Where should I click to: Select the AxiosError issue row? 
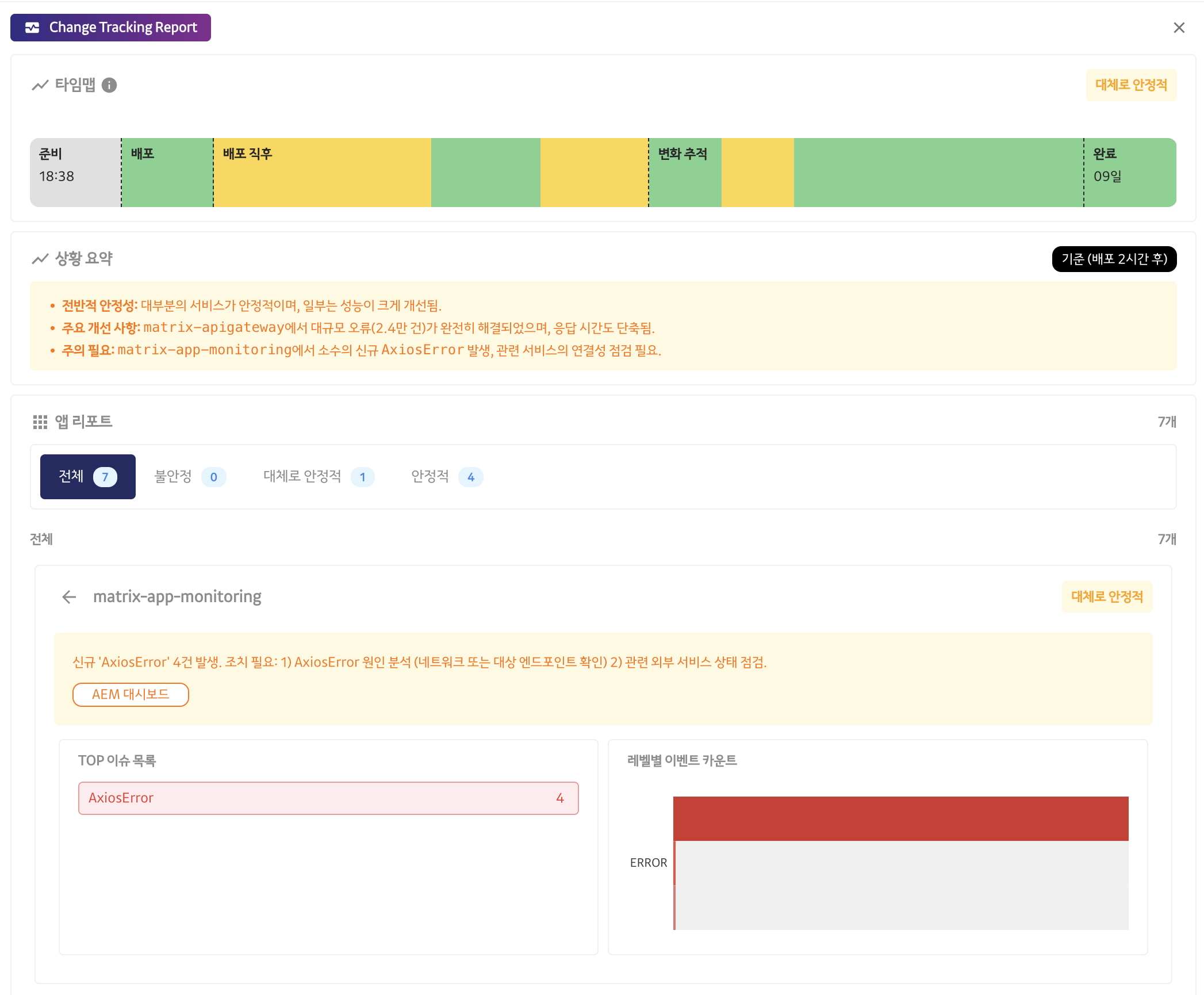pyautogui.click(x=328, y=798)
